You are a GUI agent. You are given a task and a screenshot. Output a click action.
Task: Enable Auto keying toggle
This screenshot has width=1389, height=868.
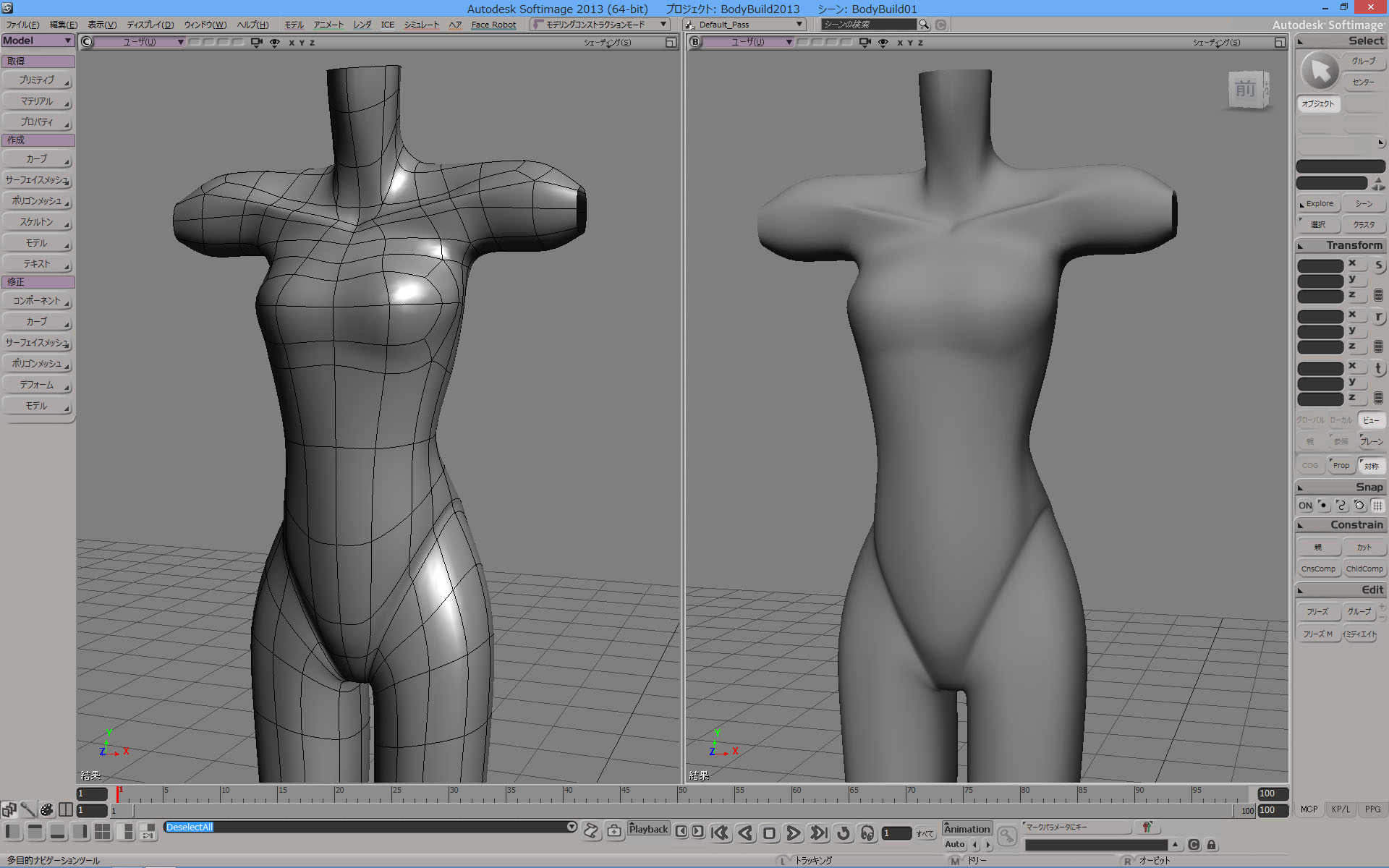[954, 844]
